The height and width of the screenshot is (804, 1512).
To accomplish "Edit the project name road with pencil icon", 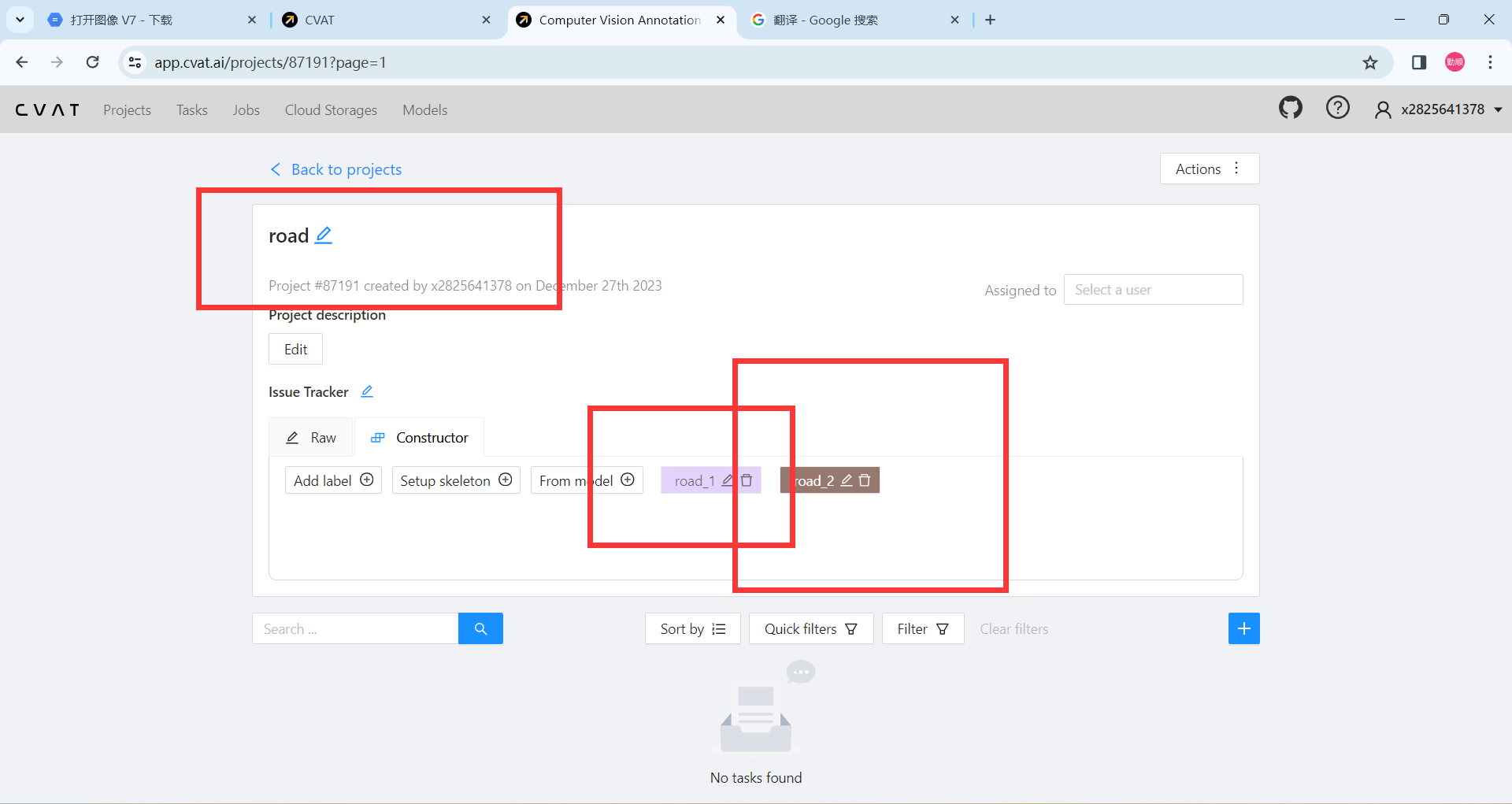I will tap(324, 235).
